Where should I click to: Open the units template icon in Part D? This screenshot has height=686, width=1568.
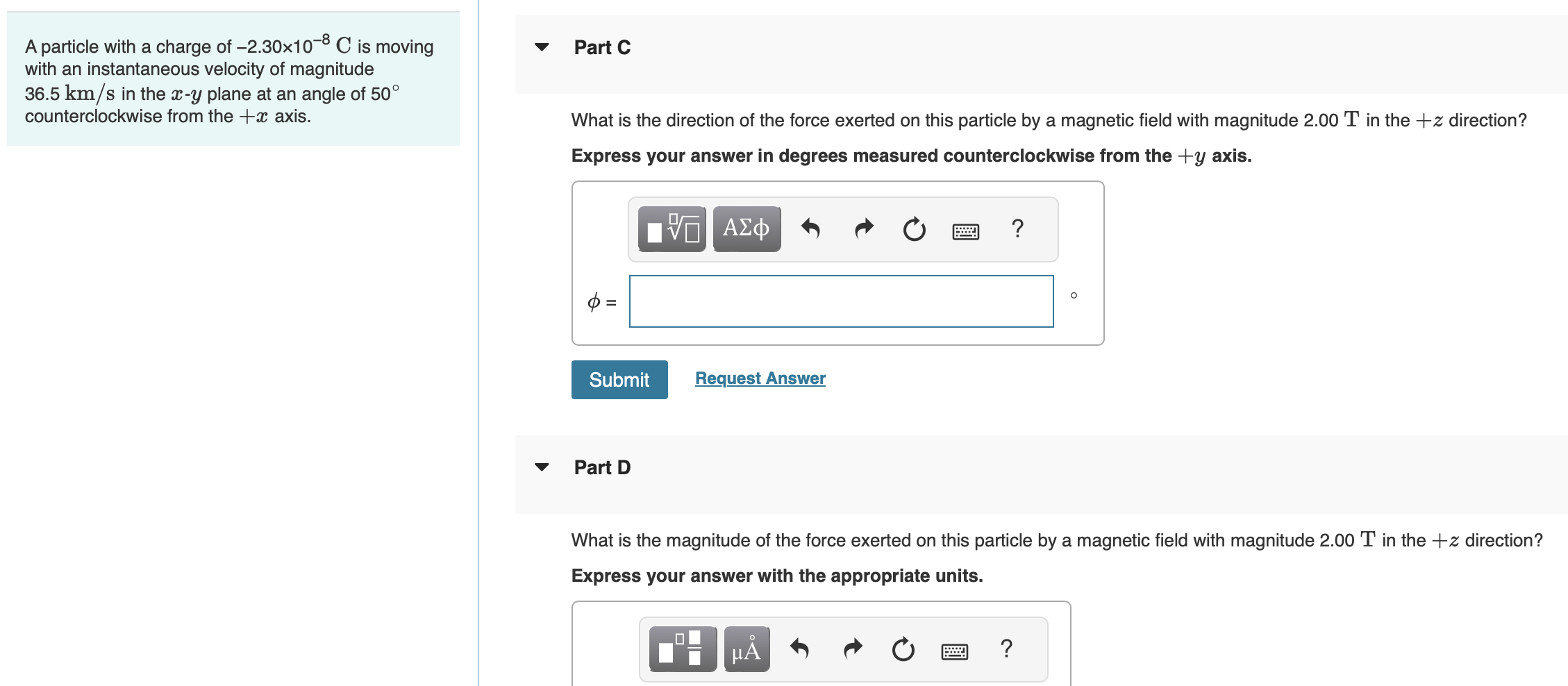pos(681,649)
